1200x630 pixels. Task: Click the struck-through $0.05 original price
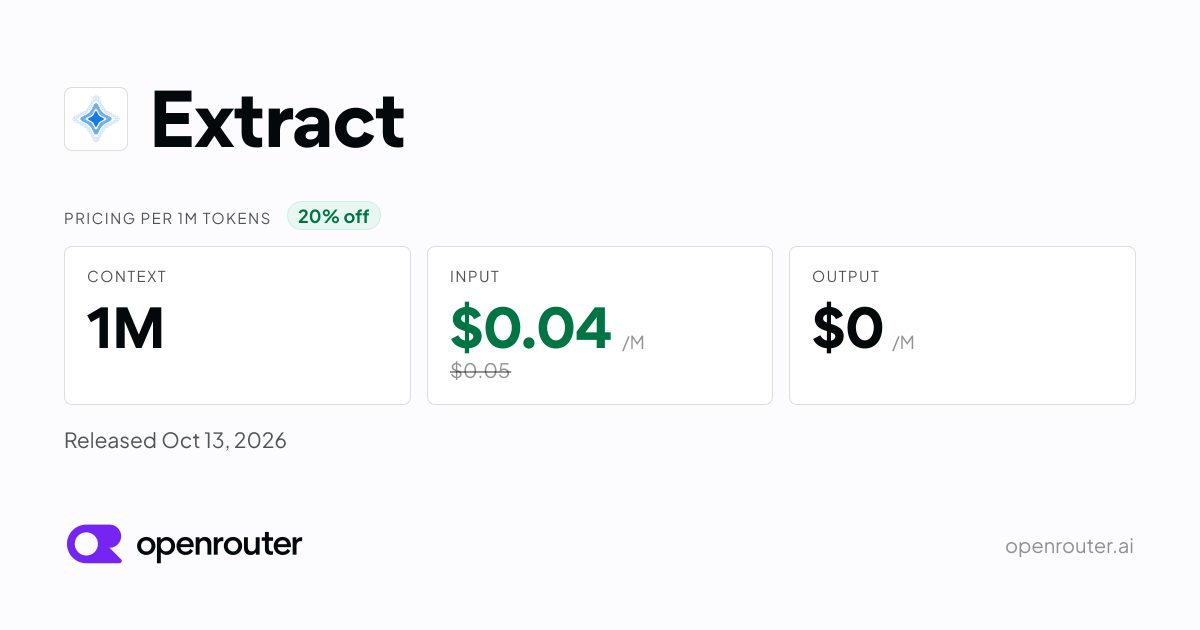pyautogui.click(x=481, y=371)
